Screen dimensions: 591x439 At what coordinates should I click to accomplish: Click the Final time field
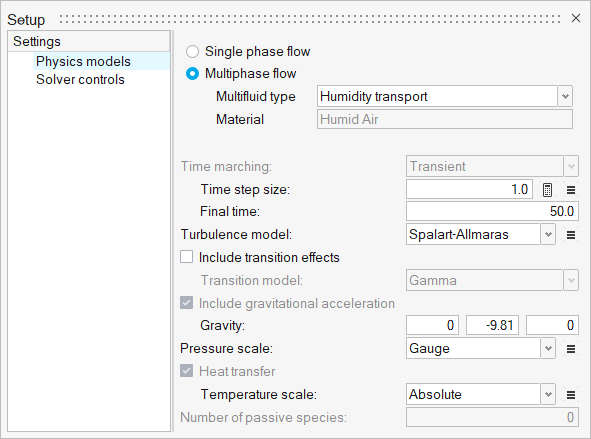[492, 211]
